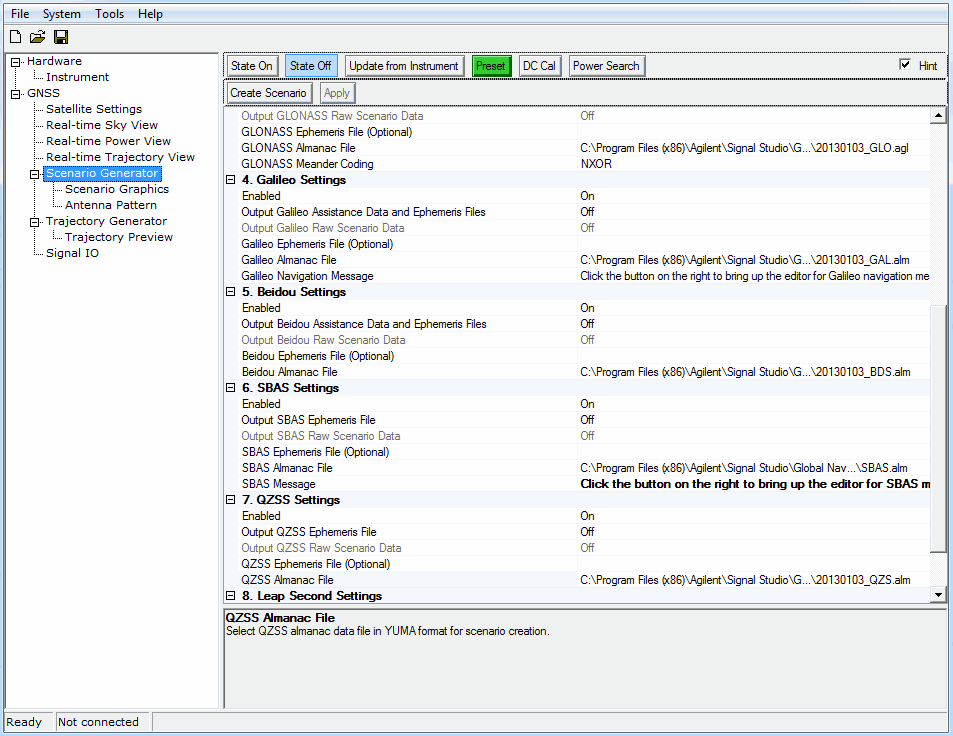Viewport: 953px width, 736px height.
Task: Click the DC Cal button
Action: pos(539,66)
